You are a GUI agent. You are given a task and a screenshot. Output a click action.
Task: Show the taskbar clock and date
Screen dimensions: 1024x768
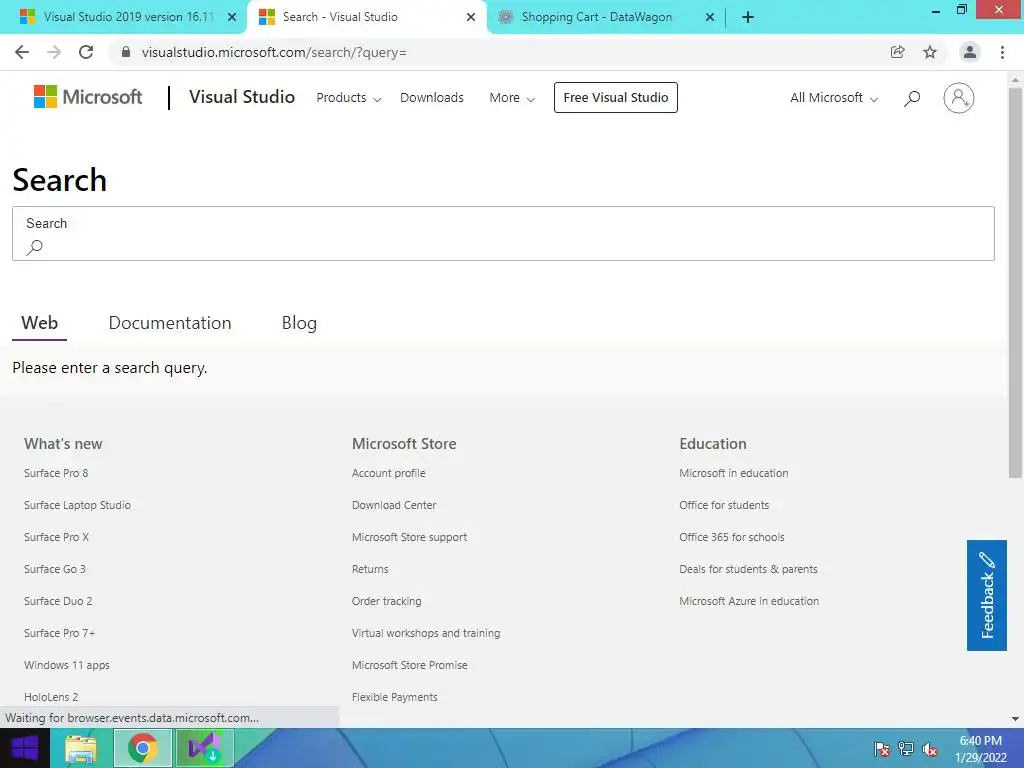[x=980, y=749]
